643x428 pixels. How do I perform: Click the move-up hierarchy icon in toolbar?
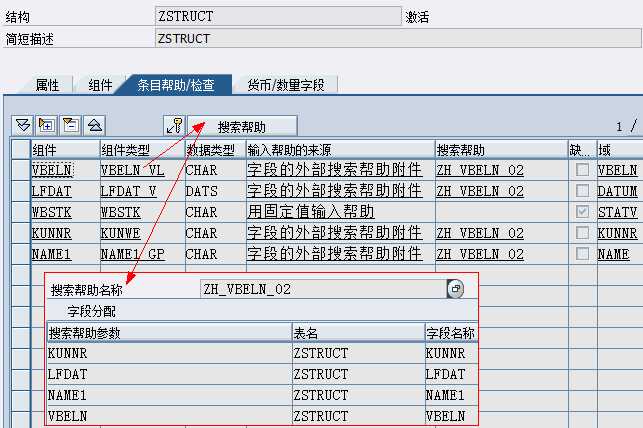pos(94,125)
